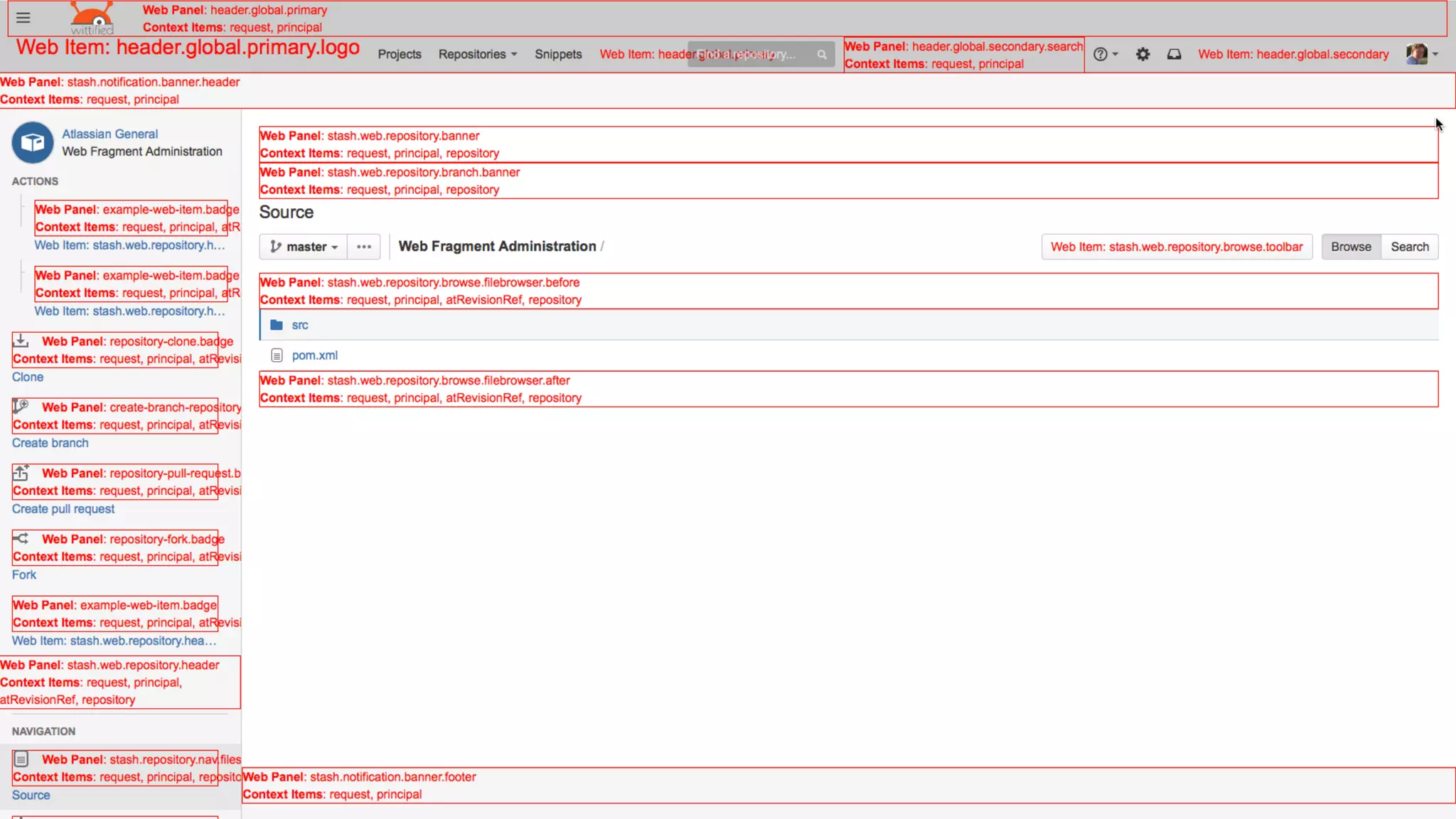
Task: Click the repository avatar icon in sidebar
Action: [x=32, y=143]
